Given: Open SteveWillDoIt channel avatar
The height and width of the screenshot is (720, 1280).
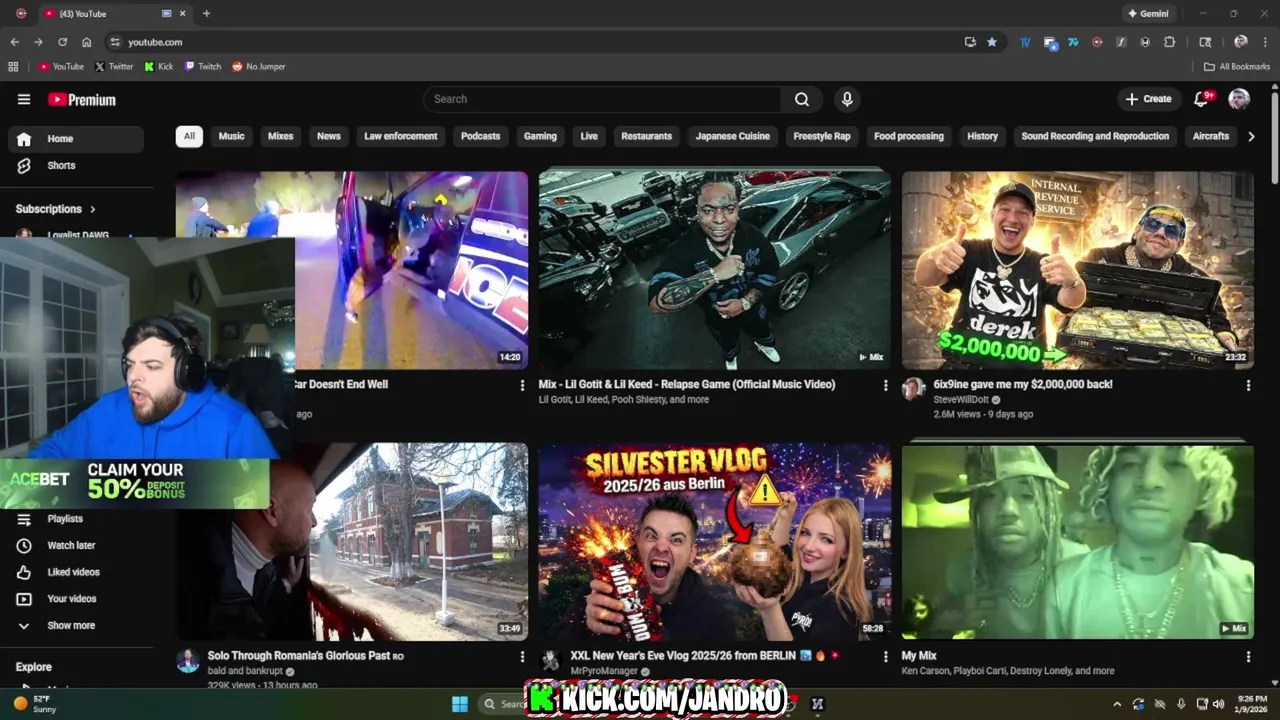Looking at the screenshot, I should 913,389.
